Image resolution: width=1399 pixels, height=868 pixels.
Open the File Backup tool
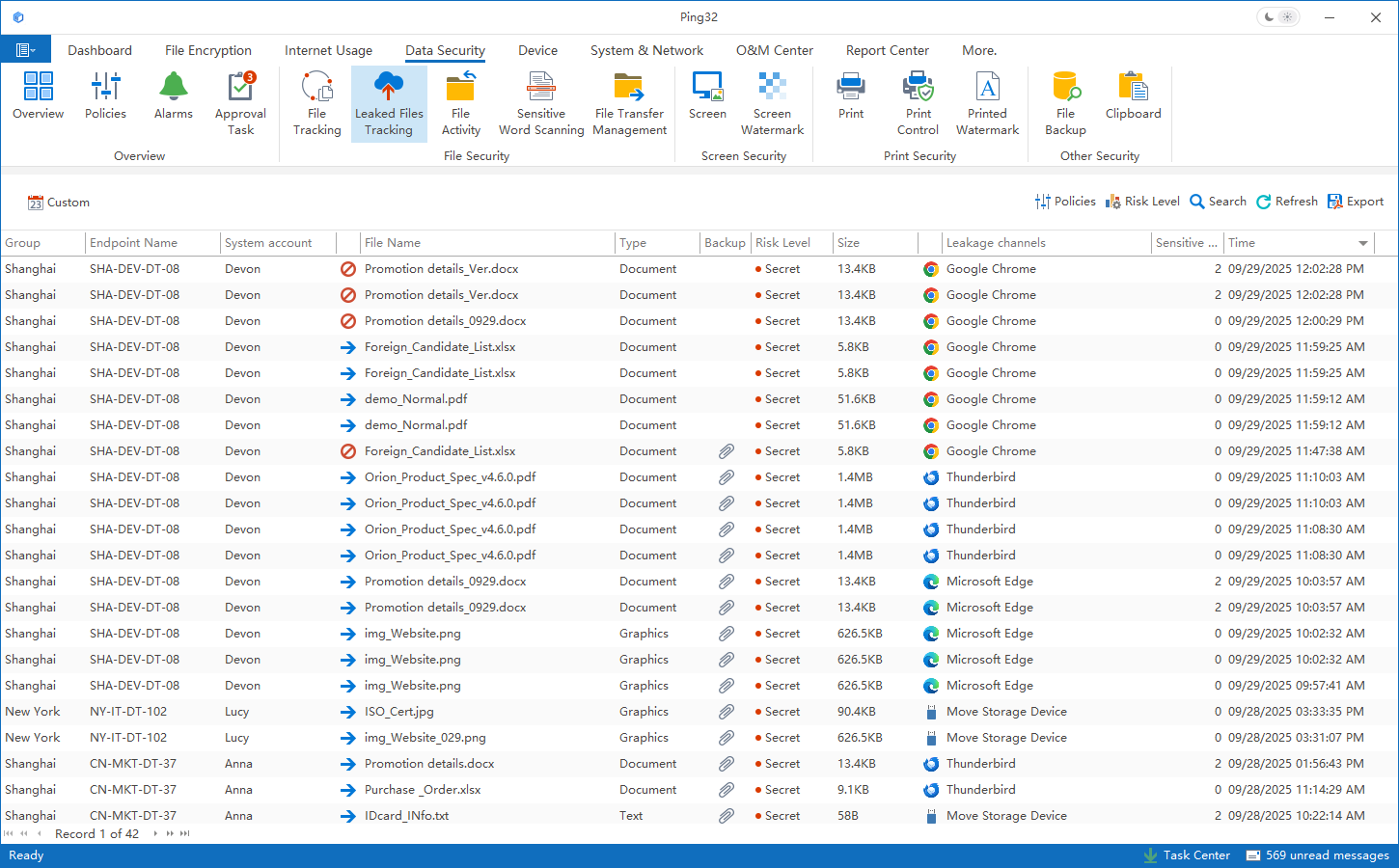point(1065,103)
